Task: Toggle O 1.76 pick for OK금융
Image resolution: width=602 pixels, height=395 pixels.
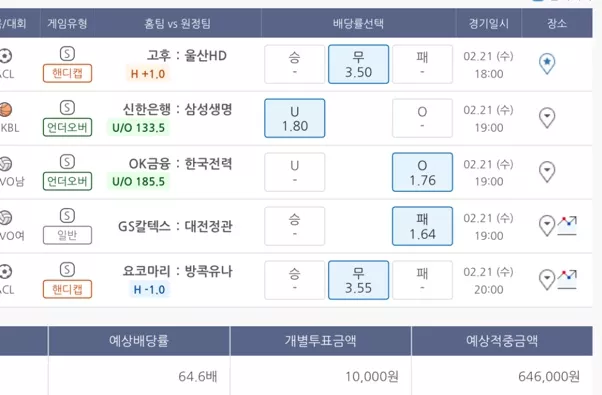Action: [x=422, y=172]
